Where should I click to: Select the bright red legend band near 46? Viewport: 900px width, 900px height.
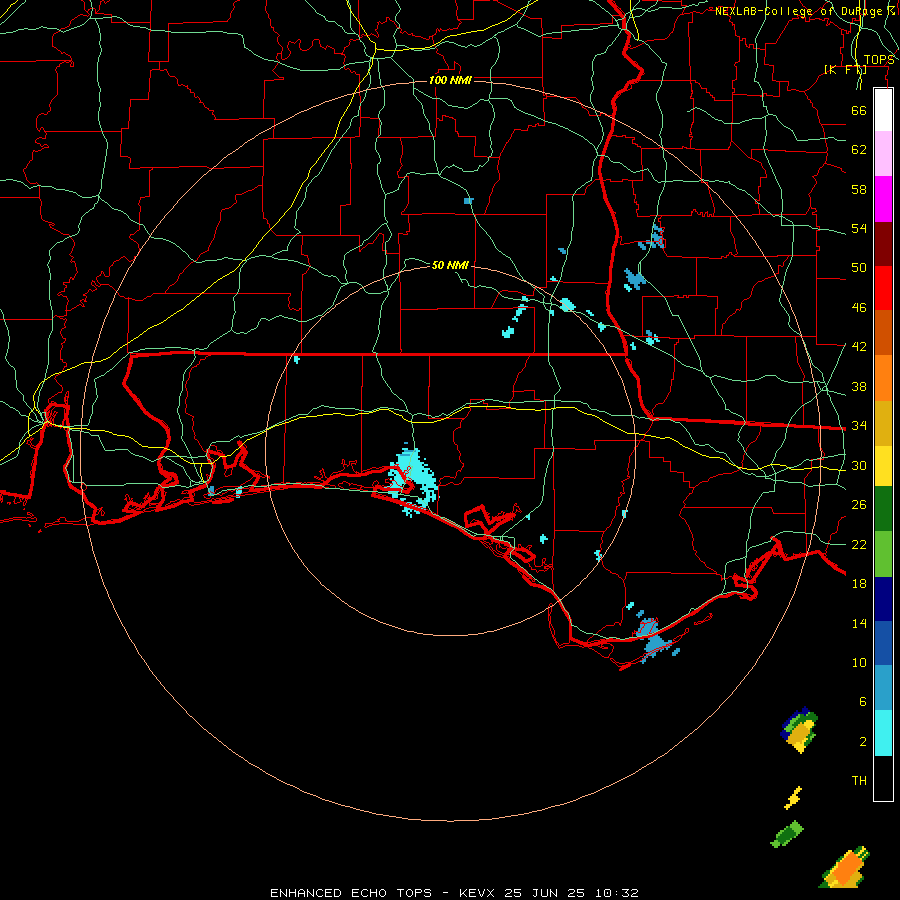tap(883, 288)
